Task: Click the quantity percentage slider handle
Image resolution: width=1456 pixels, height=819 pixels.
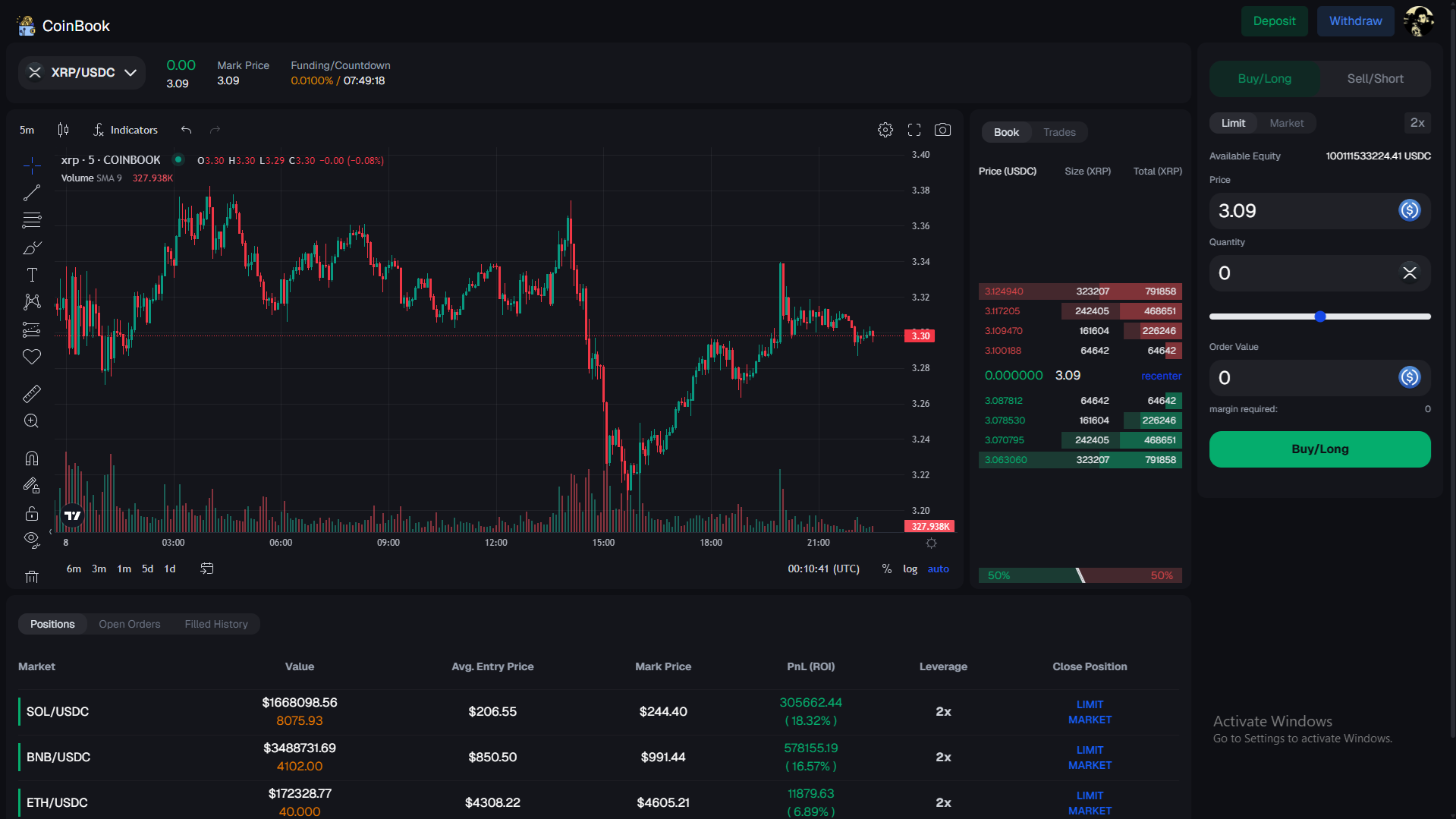Action: click(x=1319, y=317)
